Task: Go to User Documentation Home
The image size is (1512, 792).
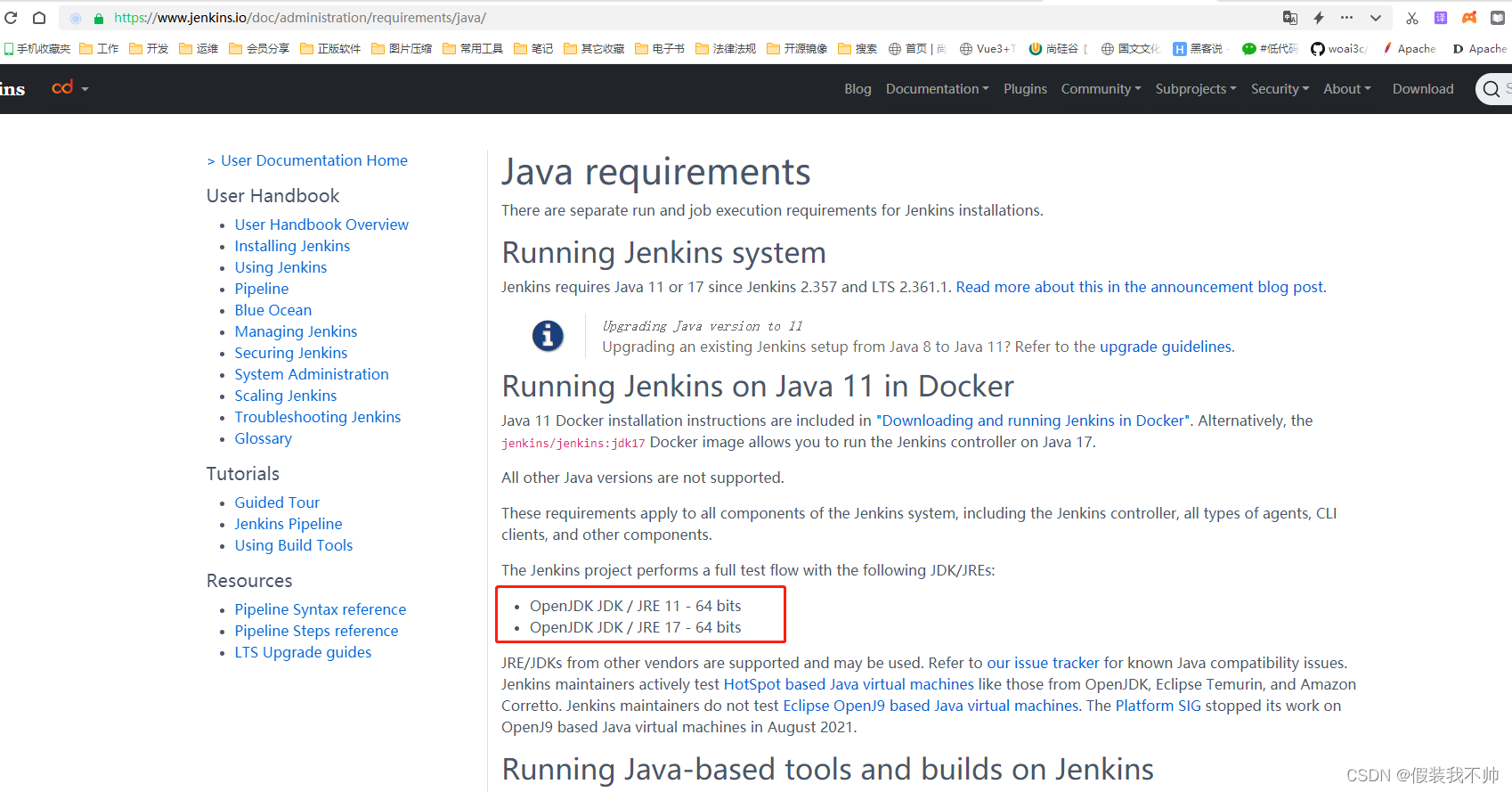Action: [x=314, y=160]
